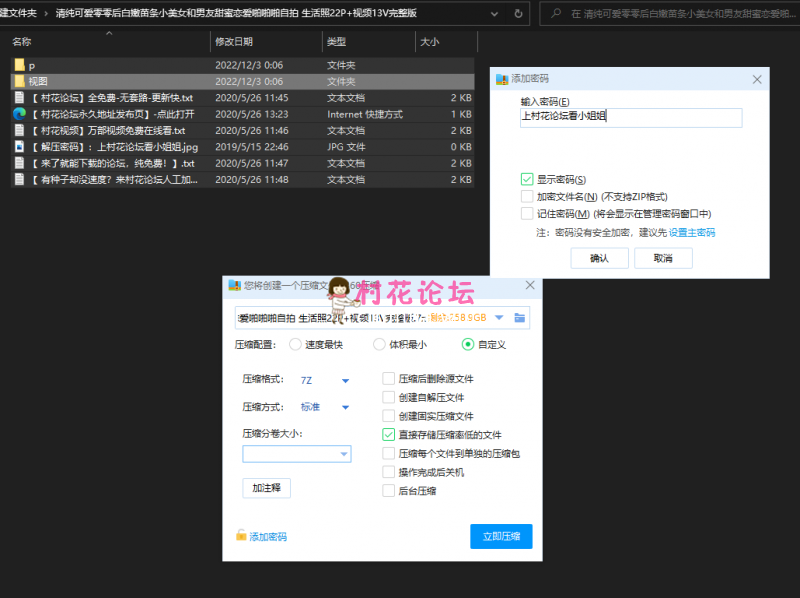The image size is (800, 598).
Task: Open the 7Z compression format dropdown
Action: coord(345,380)
